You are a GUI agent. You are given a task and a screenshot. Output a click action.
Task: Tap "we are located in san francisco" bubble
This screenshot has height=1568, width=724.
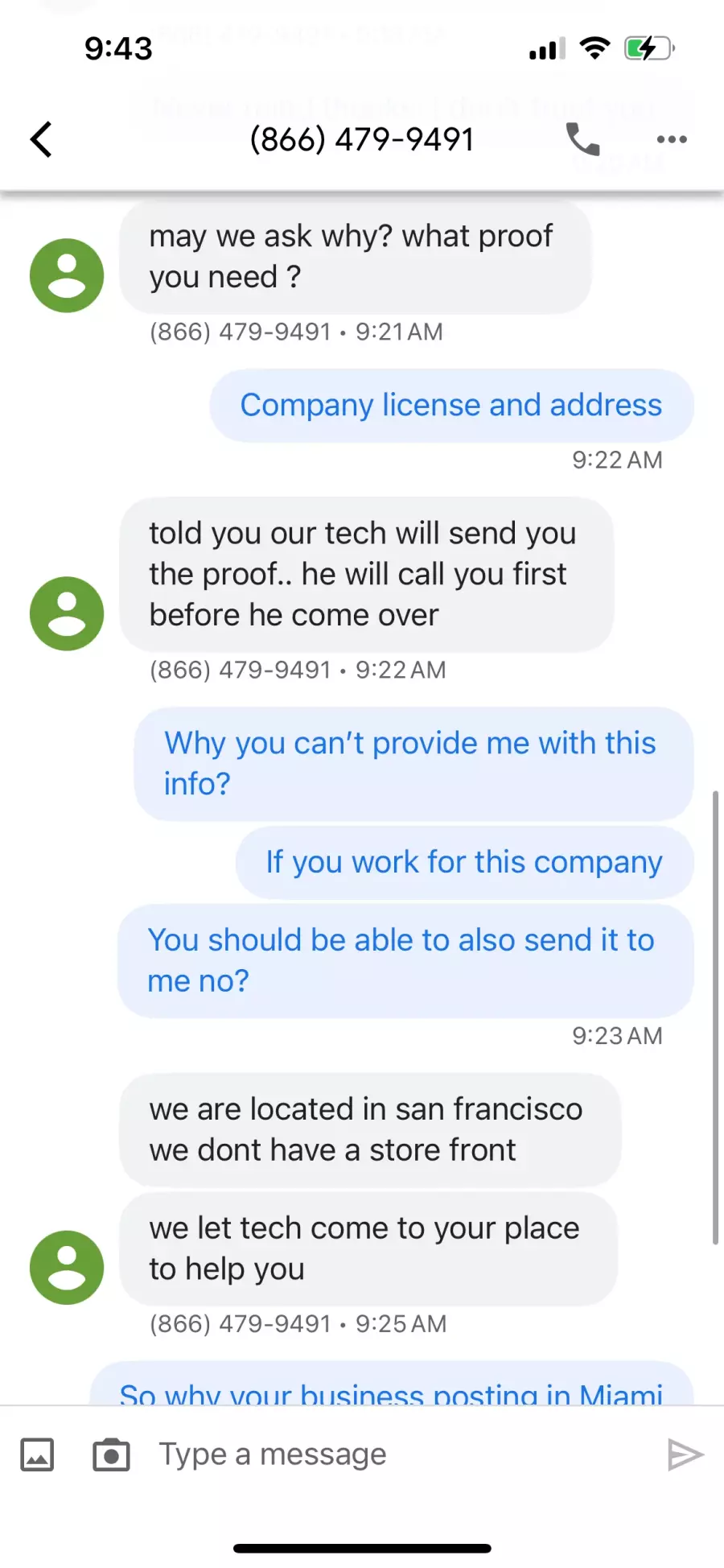point(369,1129)
